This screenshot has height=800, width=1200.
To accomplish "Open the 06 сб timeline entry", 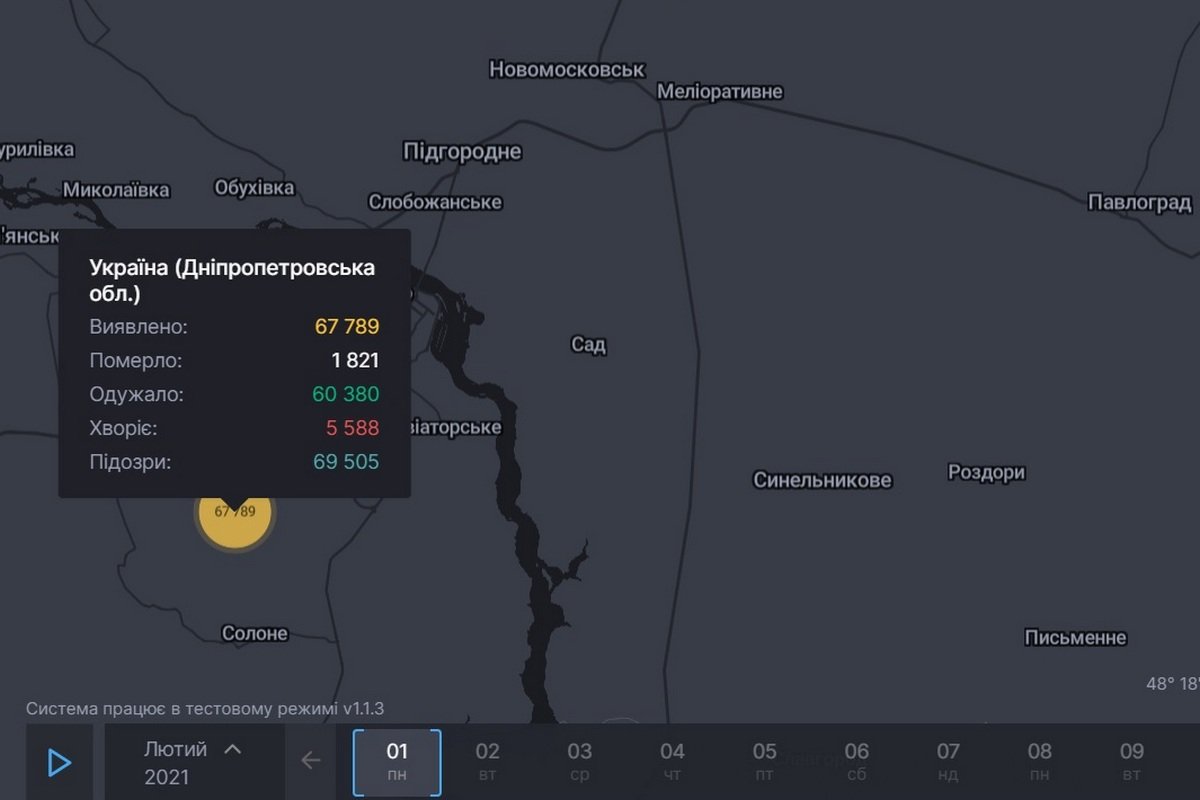I will (856, 760).
